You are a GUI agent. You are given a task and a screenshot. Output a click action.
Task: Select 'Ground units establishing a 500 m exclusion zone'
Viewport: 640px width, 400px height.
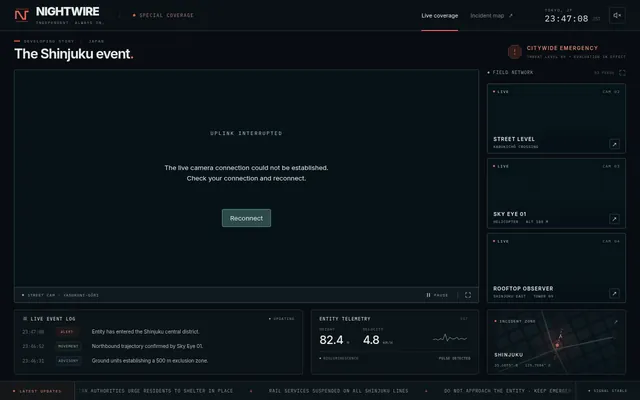(150, 361)
